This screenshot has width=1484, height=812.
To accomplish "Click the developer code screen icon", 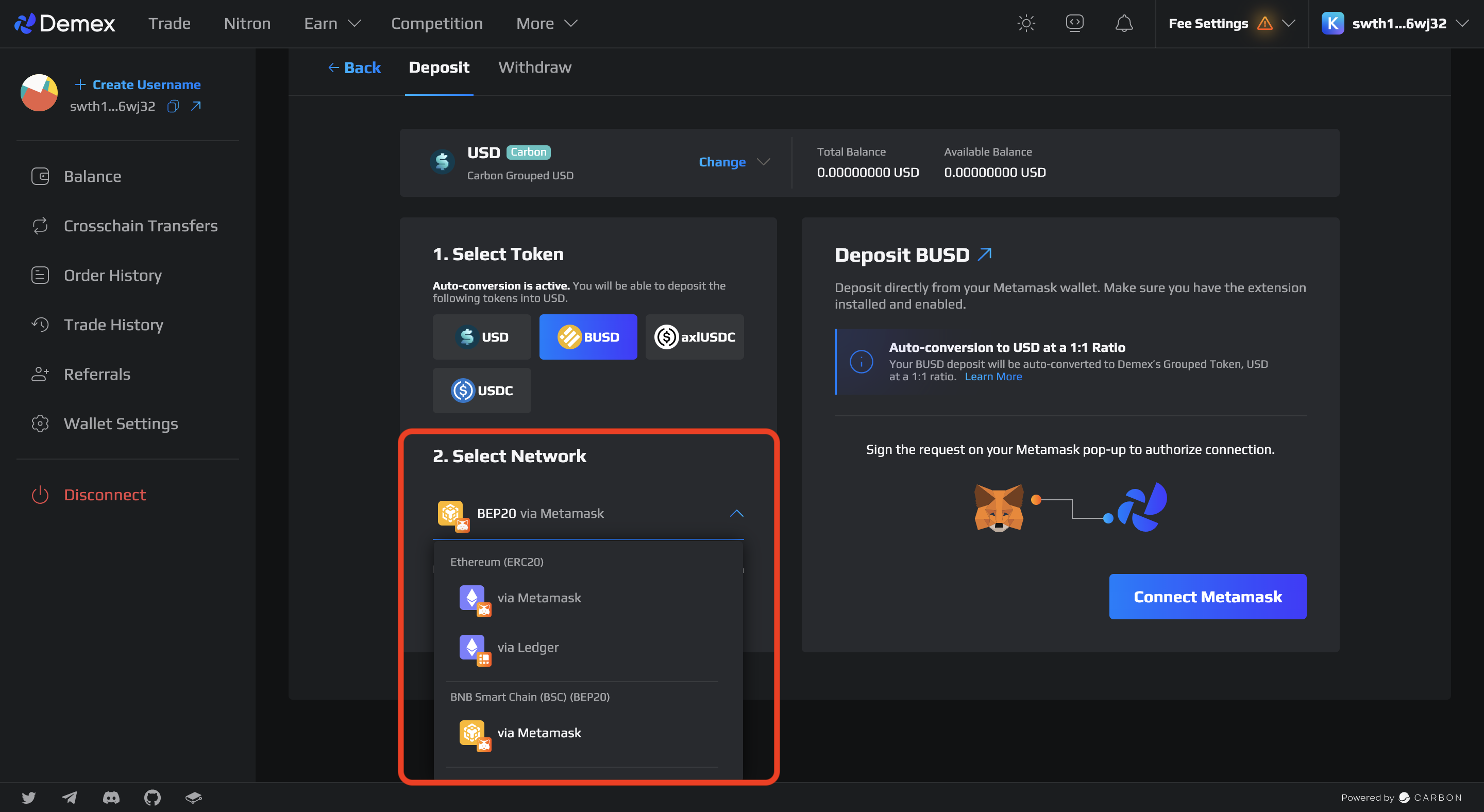I will click(1074, 23).
